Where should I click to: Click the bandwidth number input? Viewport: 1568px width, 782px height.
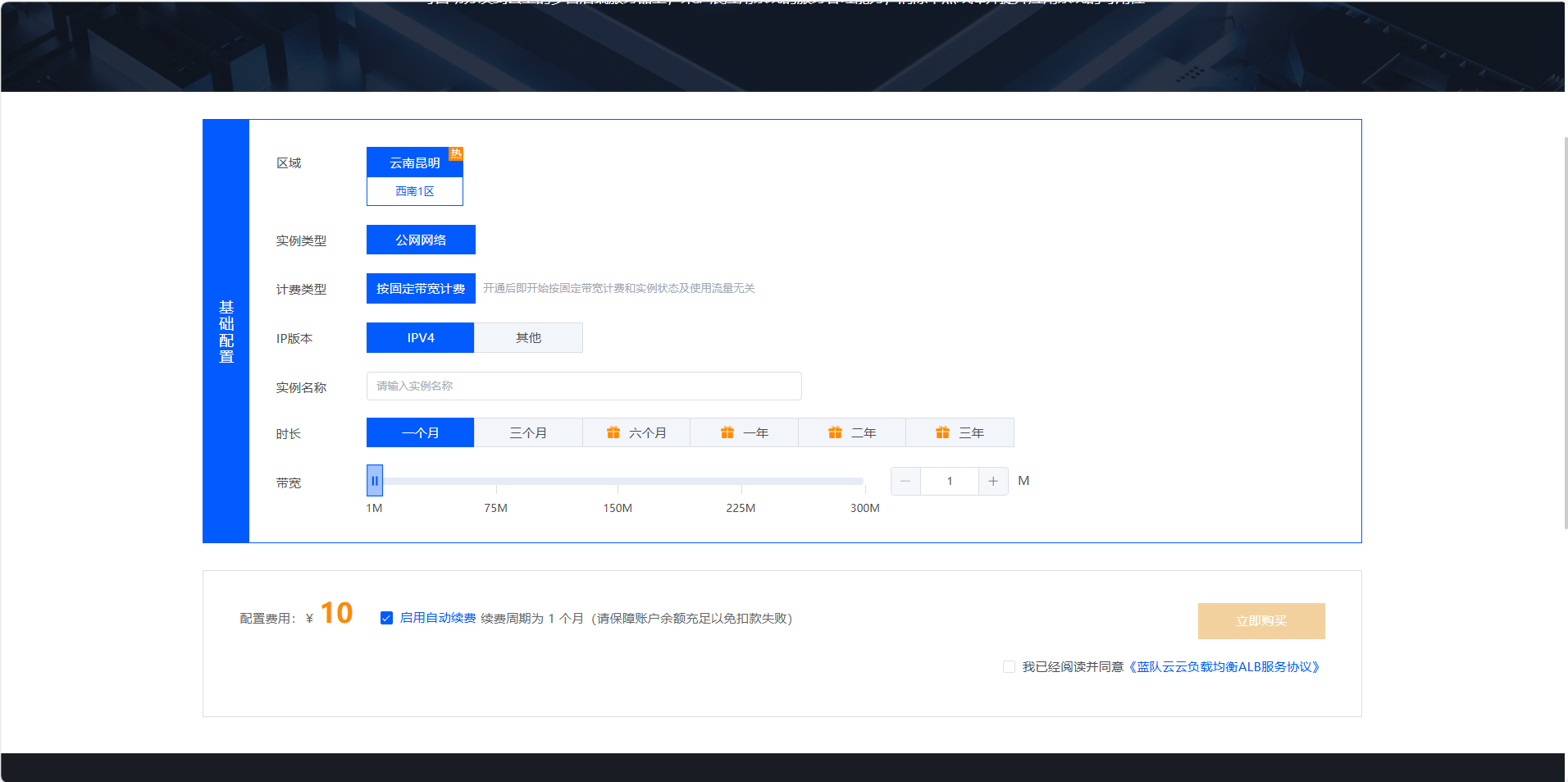950,481
